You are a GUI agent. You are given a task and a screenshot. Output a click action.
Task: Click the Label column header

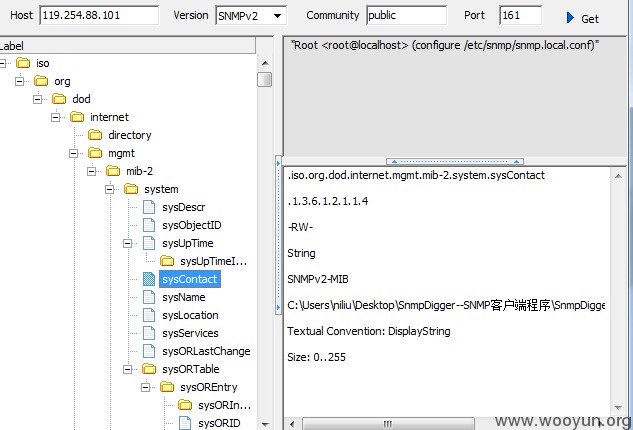[x=127, y=46]
